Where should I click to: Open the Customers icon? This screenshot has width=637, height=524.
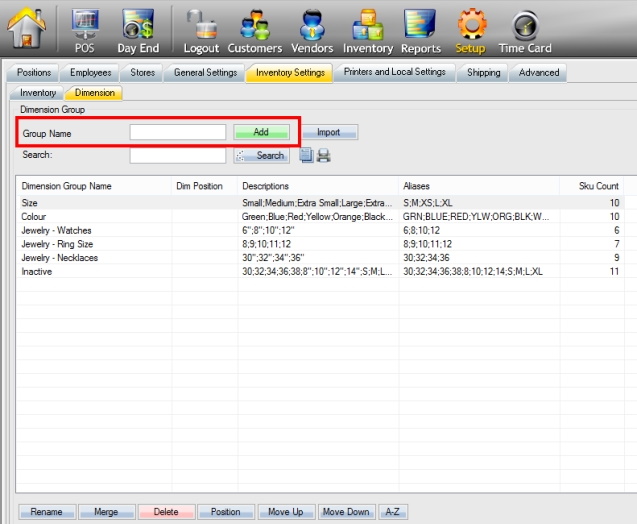point(255,31)
